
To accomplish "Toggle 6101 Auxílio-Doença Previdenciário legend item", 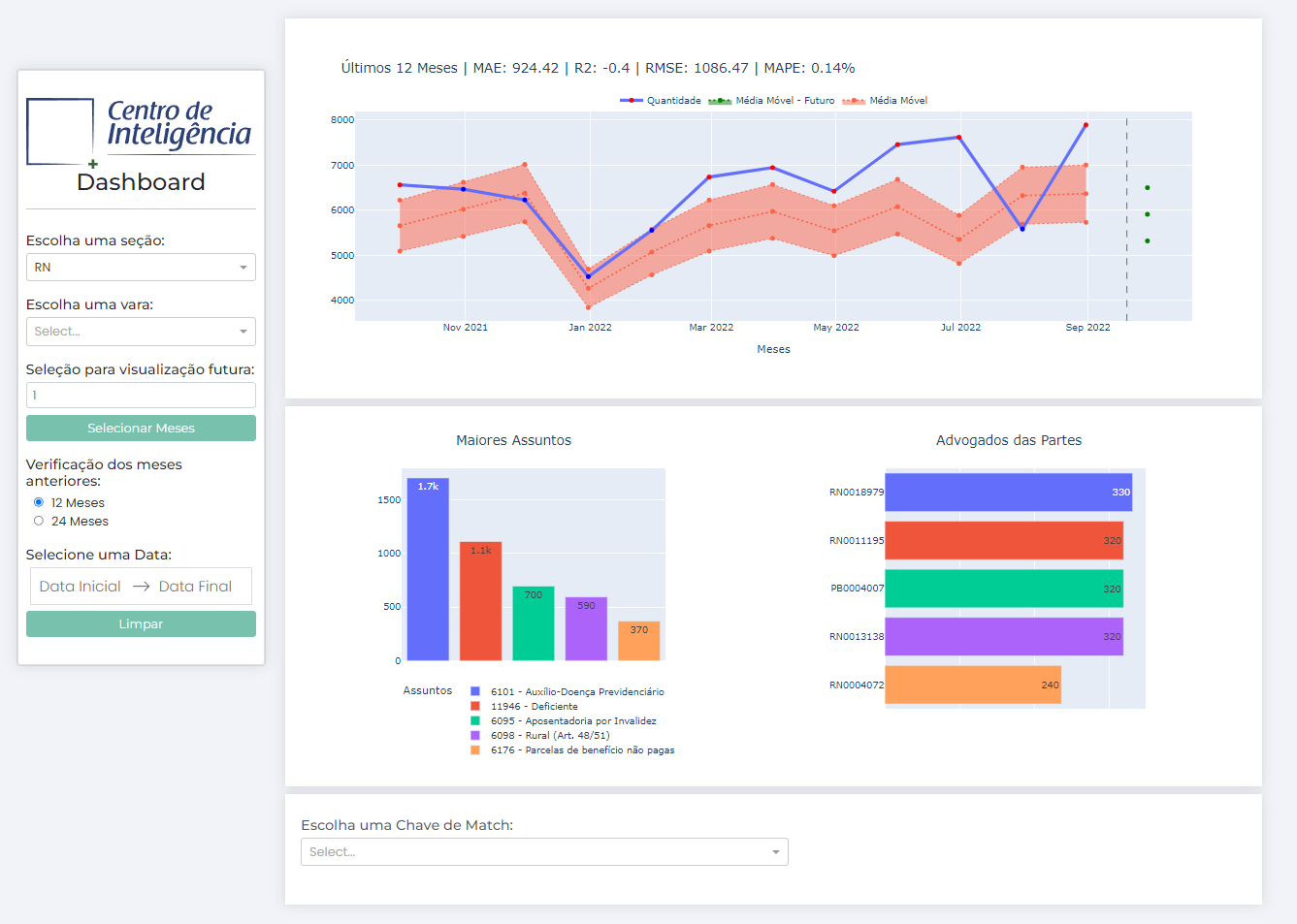I will [567, 692].
